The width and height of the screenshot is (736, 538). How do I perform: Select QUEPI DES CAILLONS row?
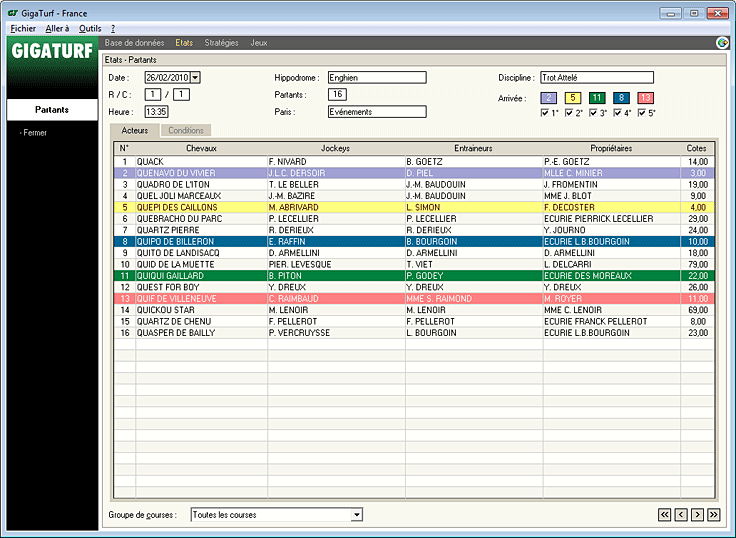[414, 207]
